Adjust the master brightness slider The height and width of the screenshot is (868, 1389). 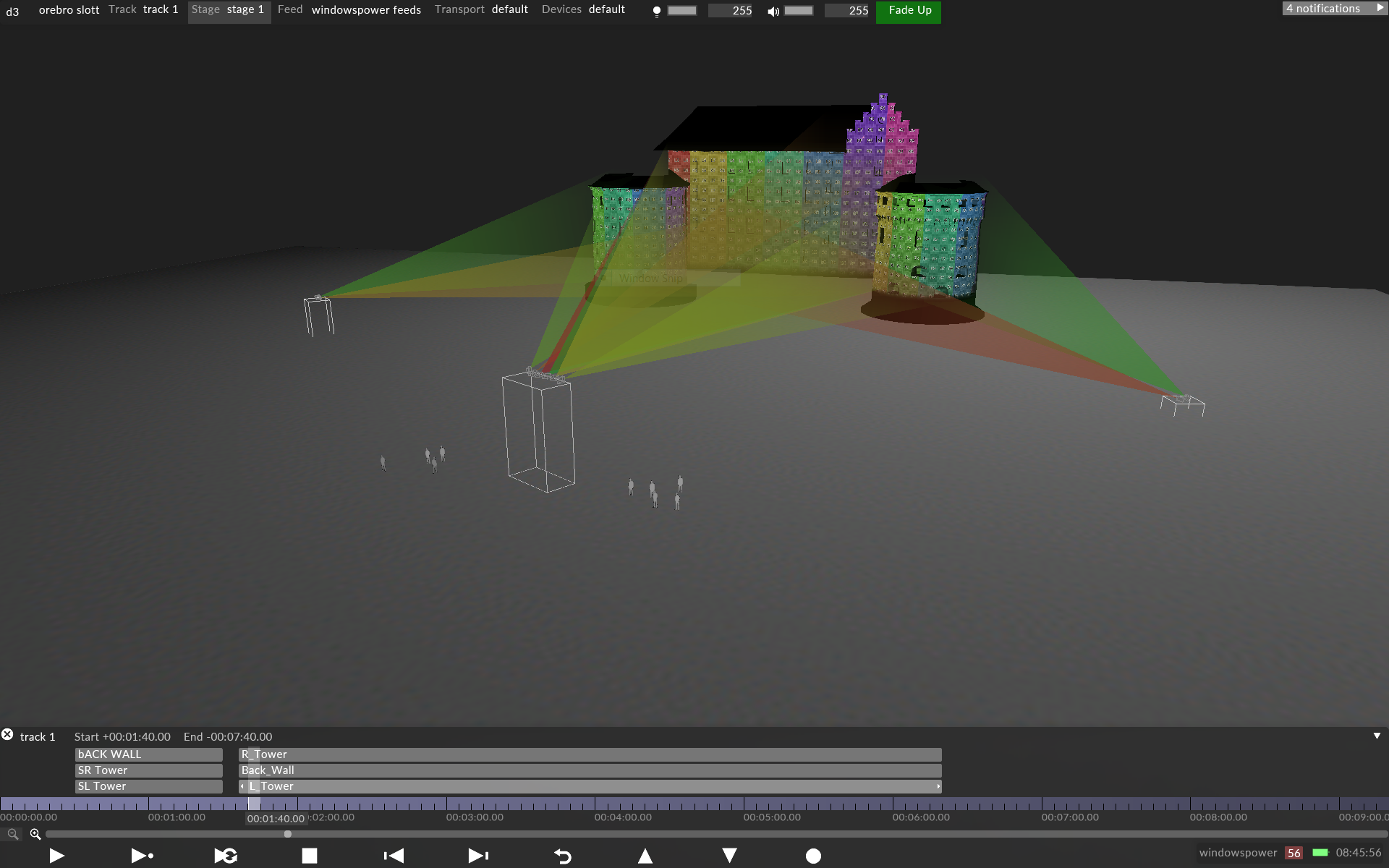point(681,11)
